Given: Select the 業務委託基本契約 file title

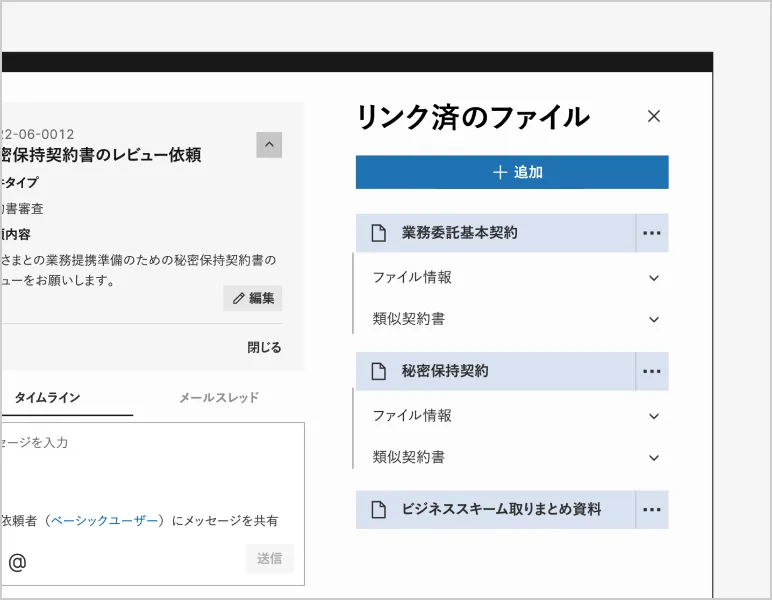Looking at the screenshot, I should click(459, 233).
